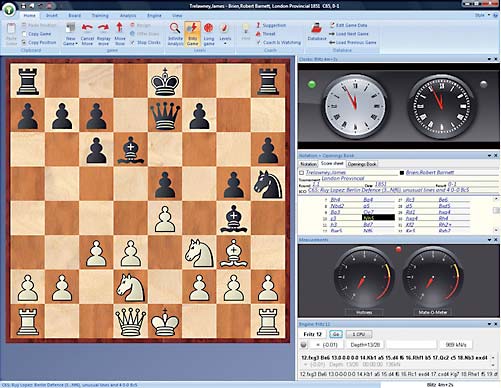Choose the Long game clock icon
The image size is (501, 388).
coord(209,34)
